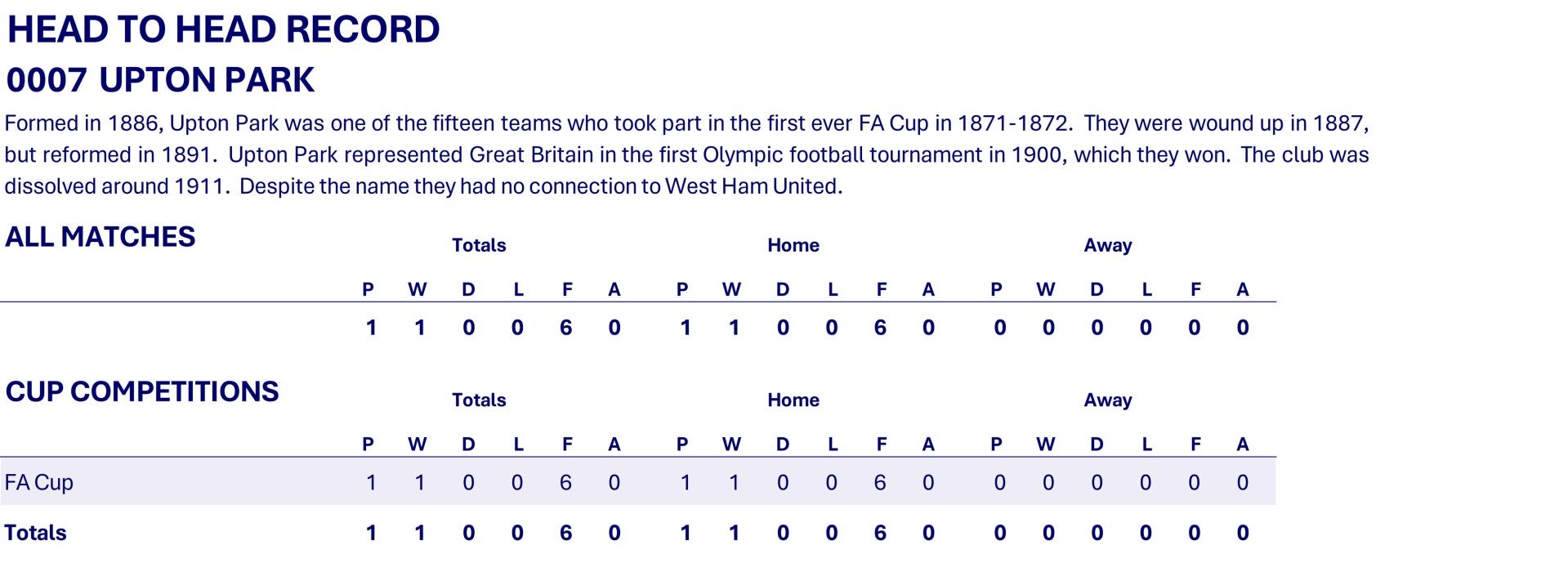This screenshot has width=1568, height=581.
Task: Click the Away column header under All Matches
Action: (x=1107, y=245)
